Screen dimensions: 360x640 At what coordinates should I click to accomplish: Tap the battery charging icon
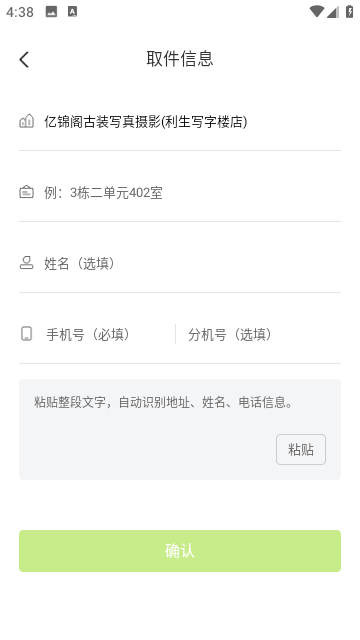tap(349, 11)
